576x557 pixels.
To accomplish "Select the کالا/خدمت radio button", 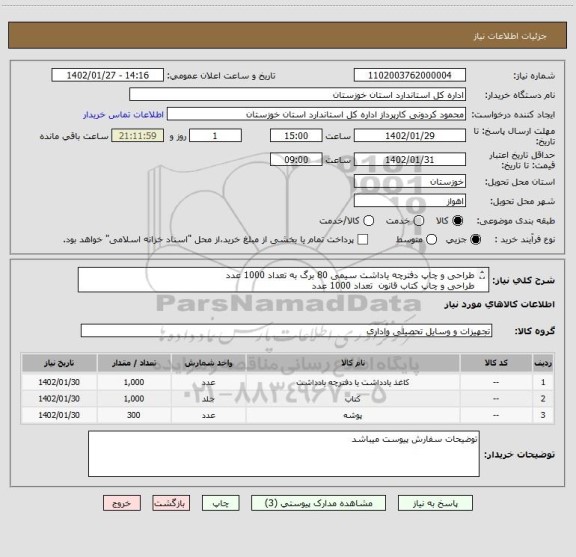I will click(x=368, y=221).
